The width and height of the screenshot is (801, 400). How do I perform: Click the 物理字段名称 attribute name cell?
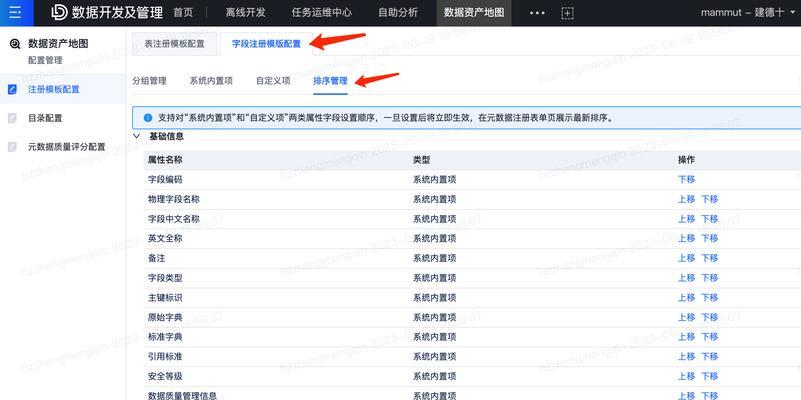point(174,199)
